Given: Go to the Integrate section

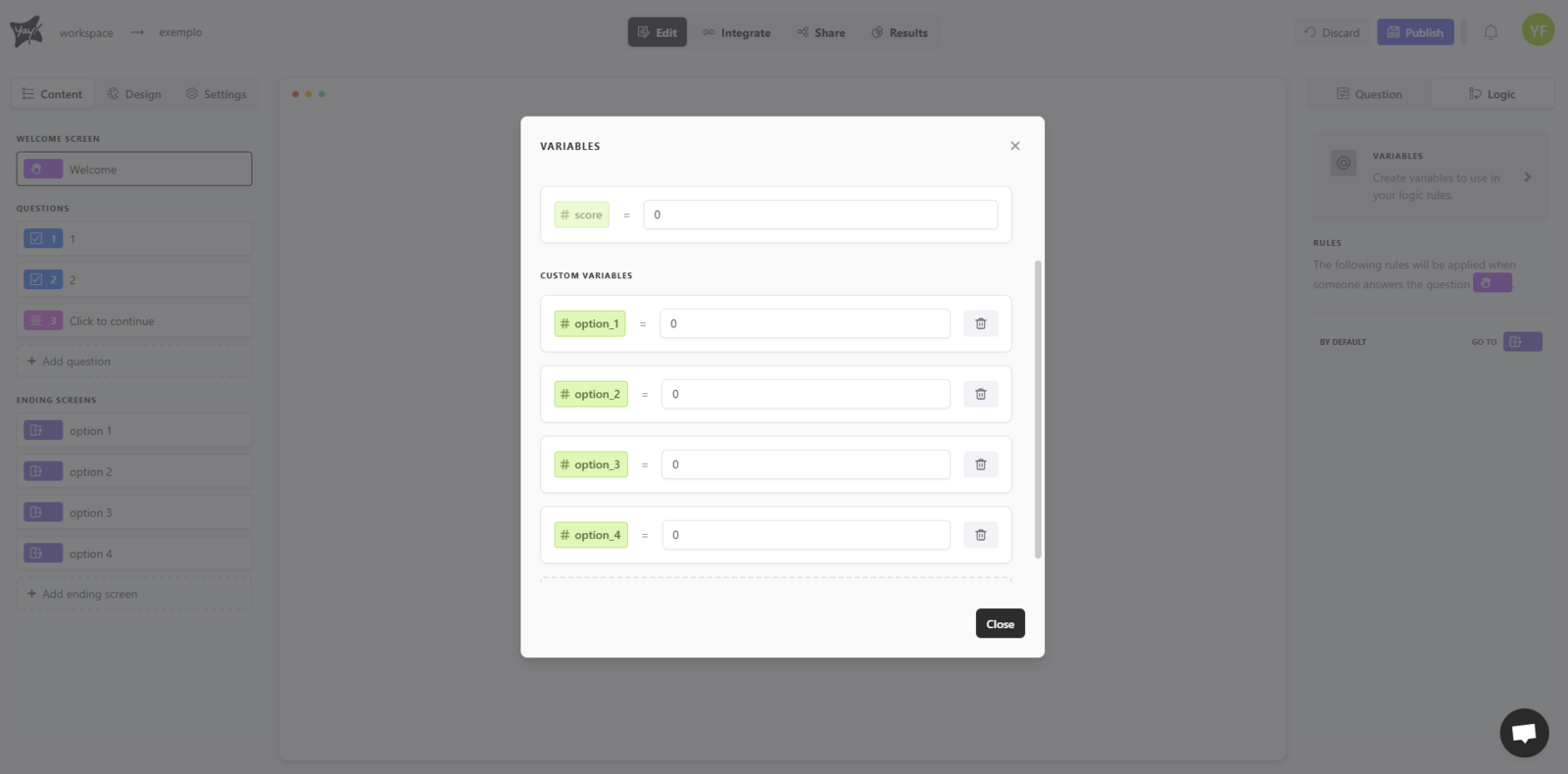Looking at the screenshot, I should [737, 32].
